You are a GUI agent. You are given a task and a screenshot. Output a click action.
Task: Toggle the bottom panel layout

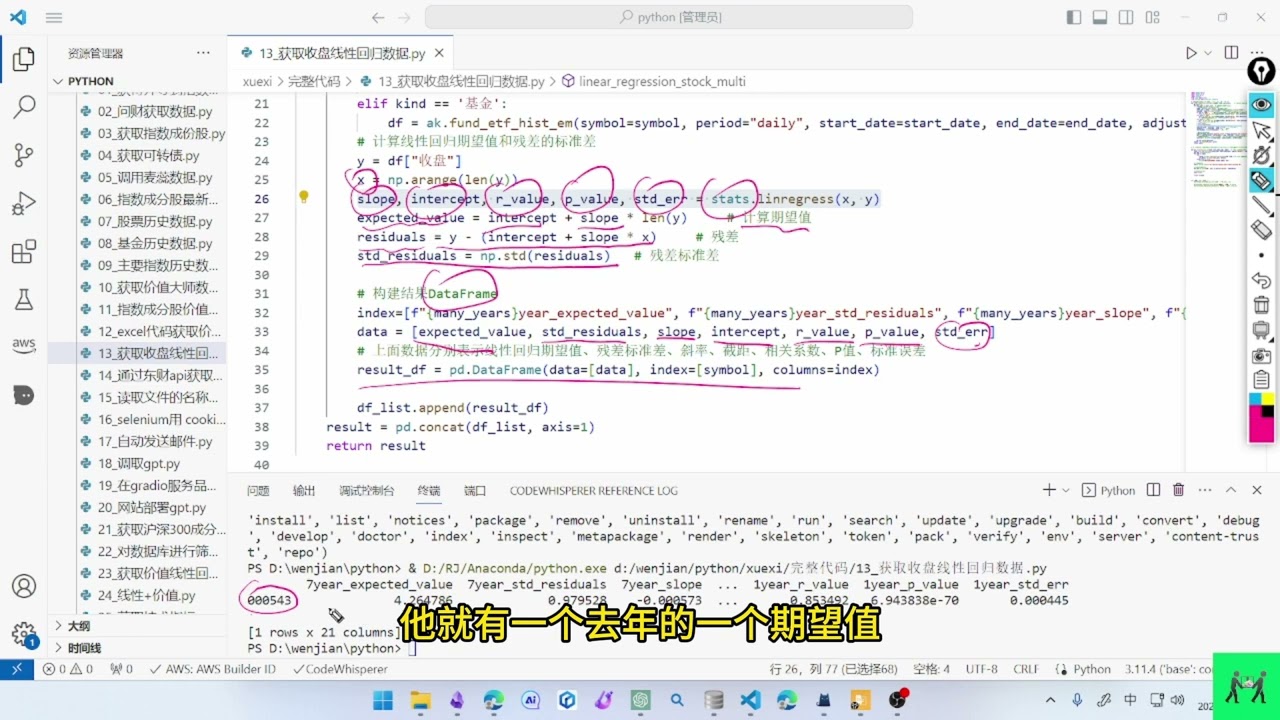click(x=1100, y=17)
